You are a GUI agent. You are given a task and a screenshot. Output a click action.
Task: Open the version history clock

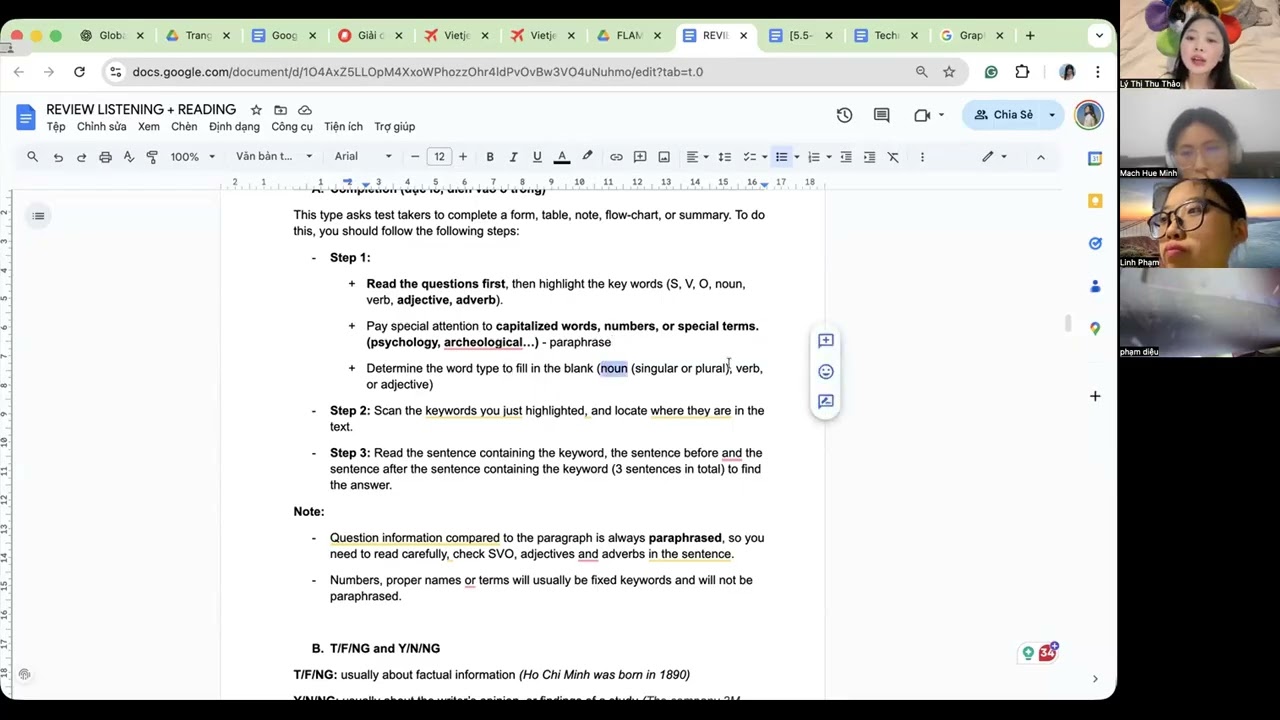[844, 115]
